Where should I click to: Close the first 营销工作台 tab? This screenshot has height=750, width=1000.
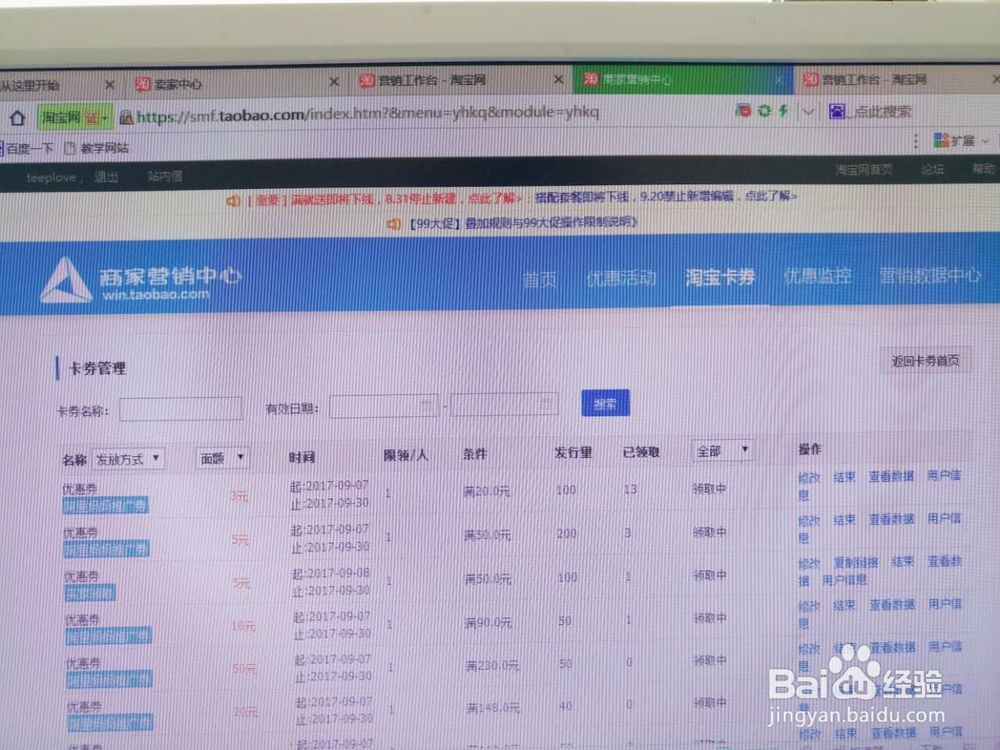pyautogui.click(x=558, y=79)
